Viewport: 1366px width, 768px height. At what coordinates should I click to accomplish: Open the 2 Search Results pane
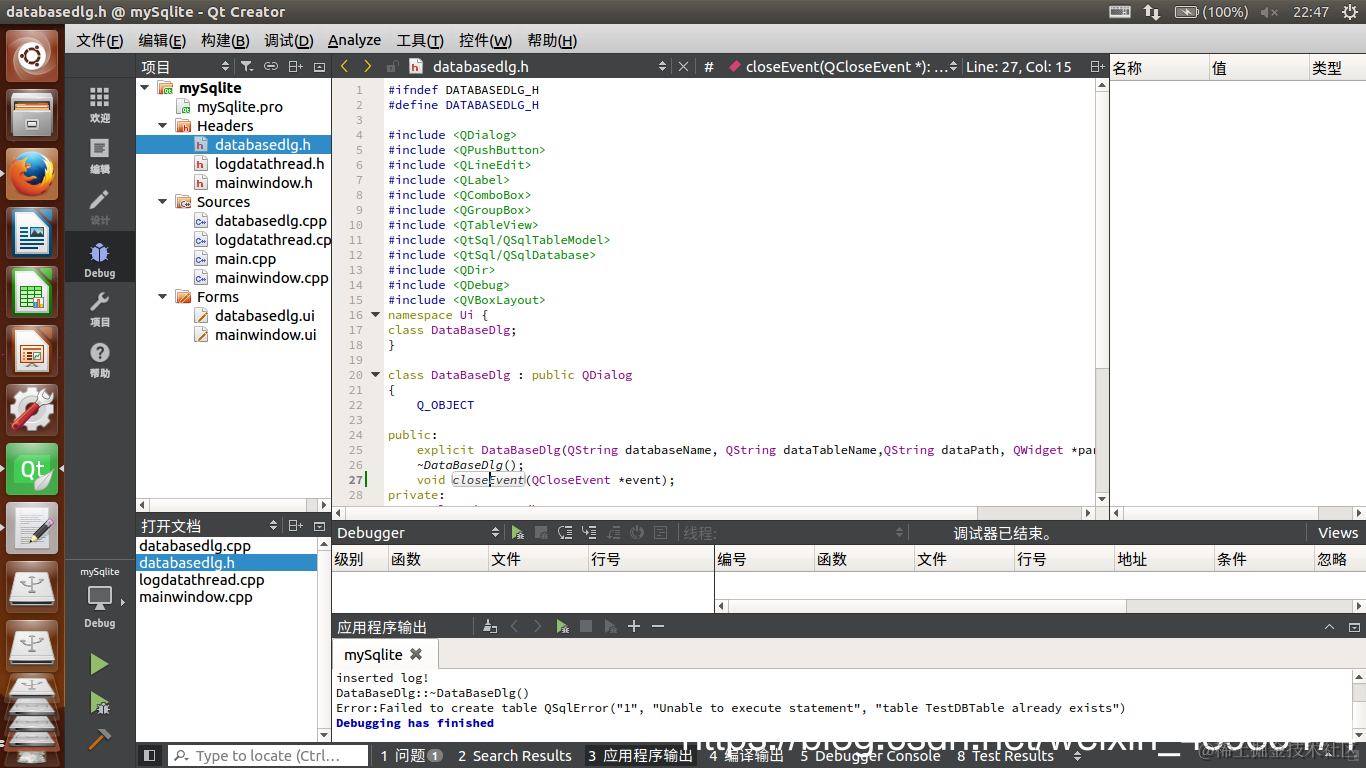click(x=515, y=756)
